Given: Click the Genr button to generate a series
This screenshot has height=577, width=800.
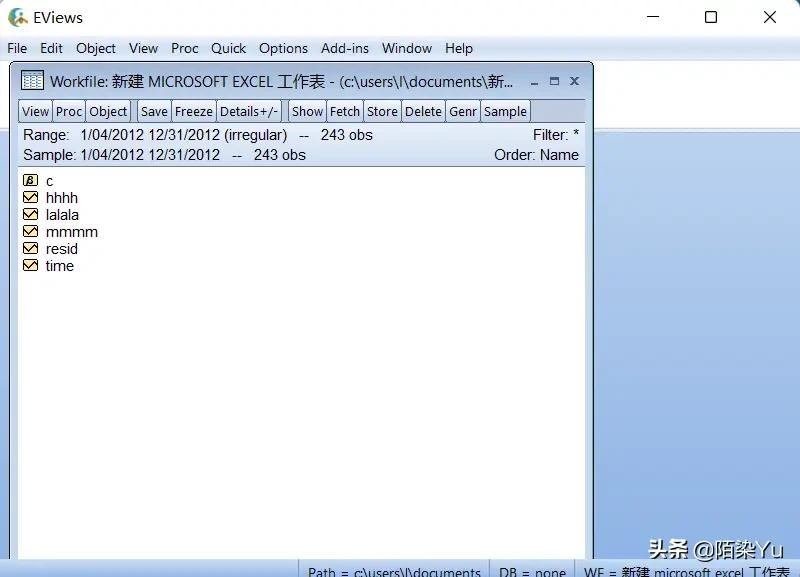Looking at the screenshot, I should pyautogui.click(x=462, y=111).
